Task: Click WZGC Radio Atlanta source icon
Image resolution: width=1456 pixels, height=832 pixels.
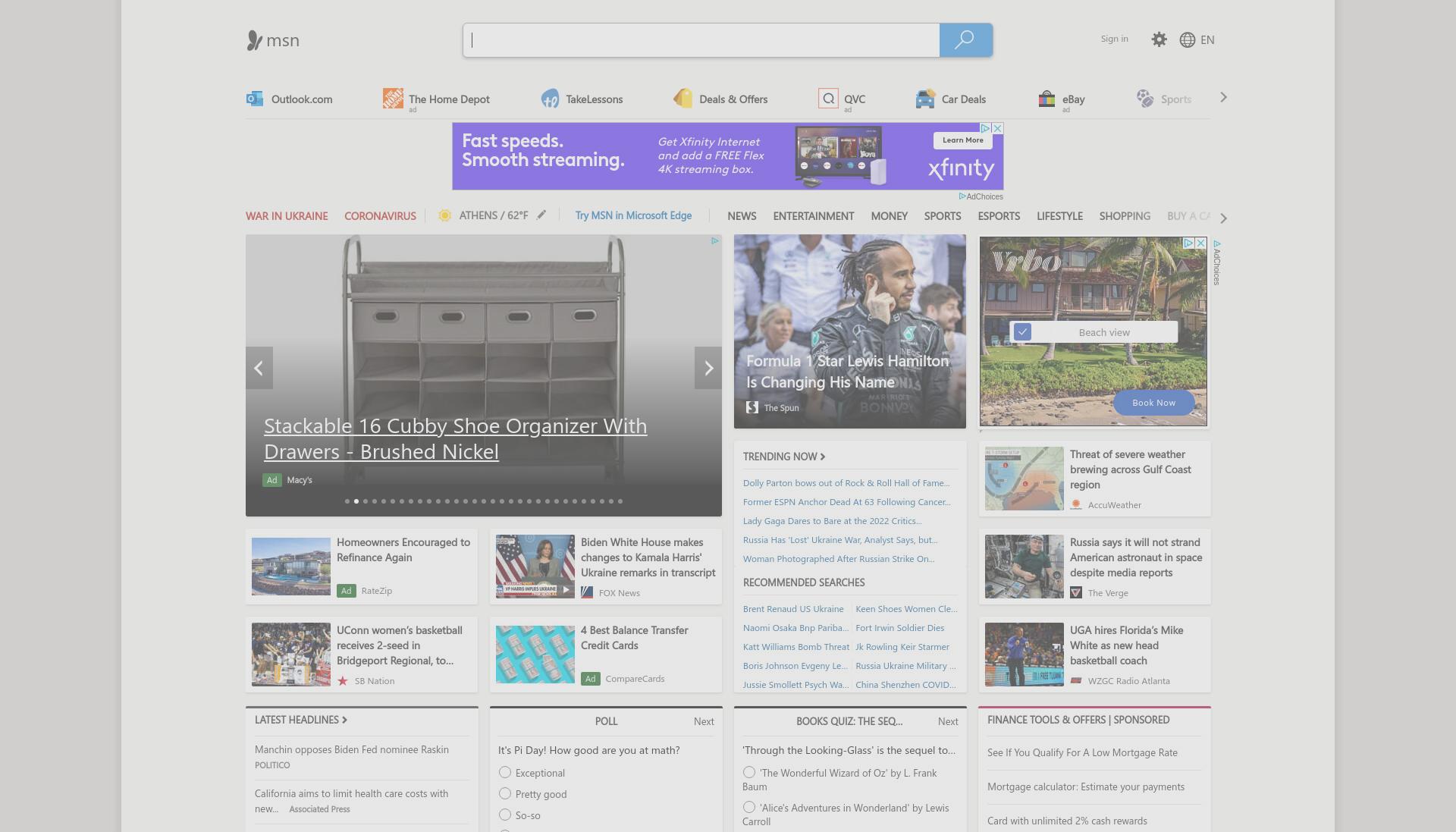Action: pos(1076,680)
